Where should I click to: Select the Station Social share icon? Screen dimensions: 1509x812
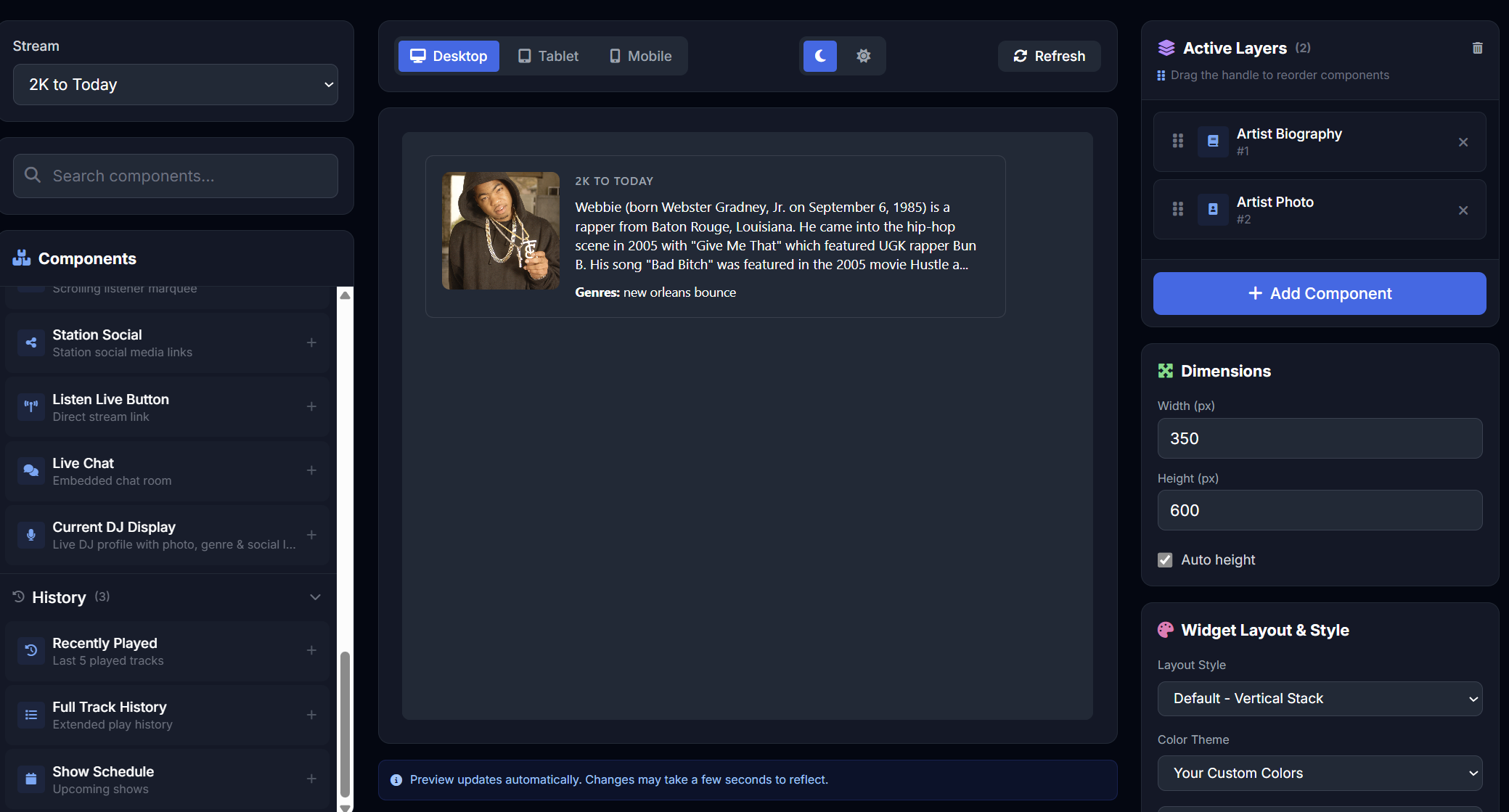tap(30, 343)
